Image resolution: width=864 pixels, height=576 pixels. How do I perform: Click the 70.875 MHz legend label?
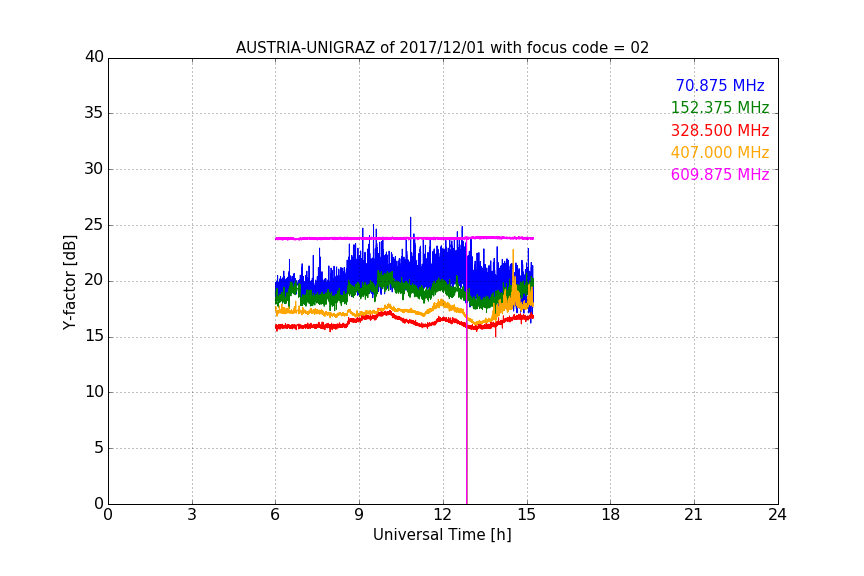click(720, 86)
